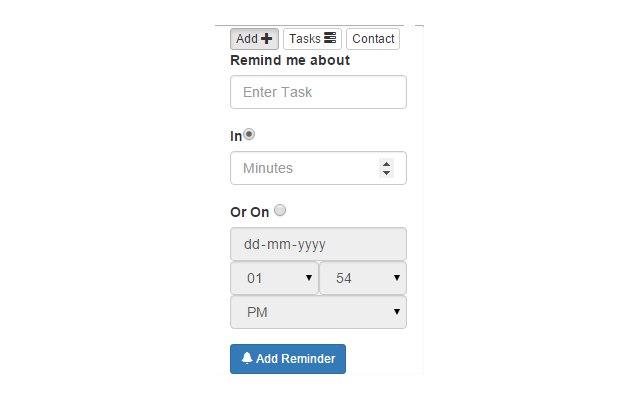Expand the AM/PM dropdown
Viewport: 640px width, 400px height.
click(318, 312)
